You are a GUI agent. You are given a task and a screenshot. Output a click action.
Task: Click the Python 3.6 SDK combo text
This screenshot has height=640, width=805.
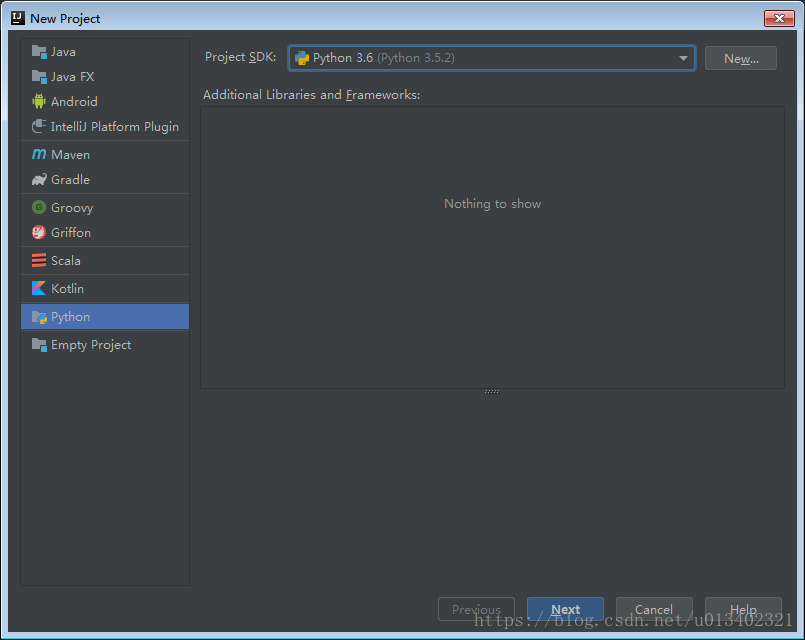pos(384,58)
